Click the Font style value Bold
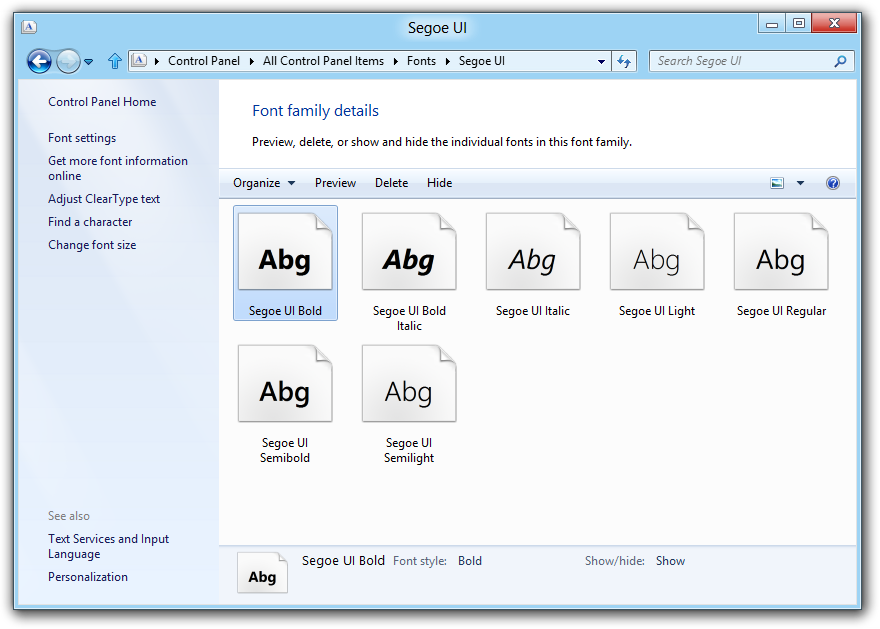 pyautogui.click(x=470, y=561)
